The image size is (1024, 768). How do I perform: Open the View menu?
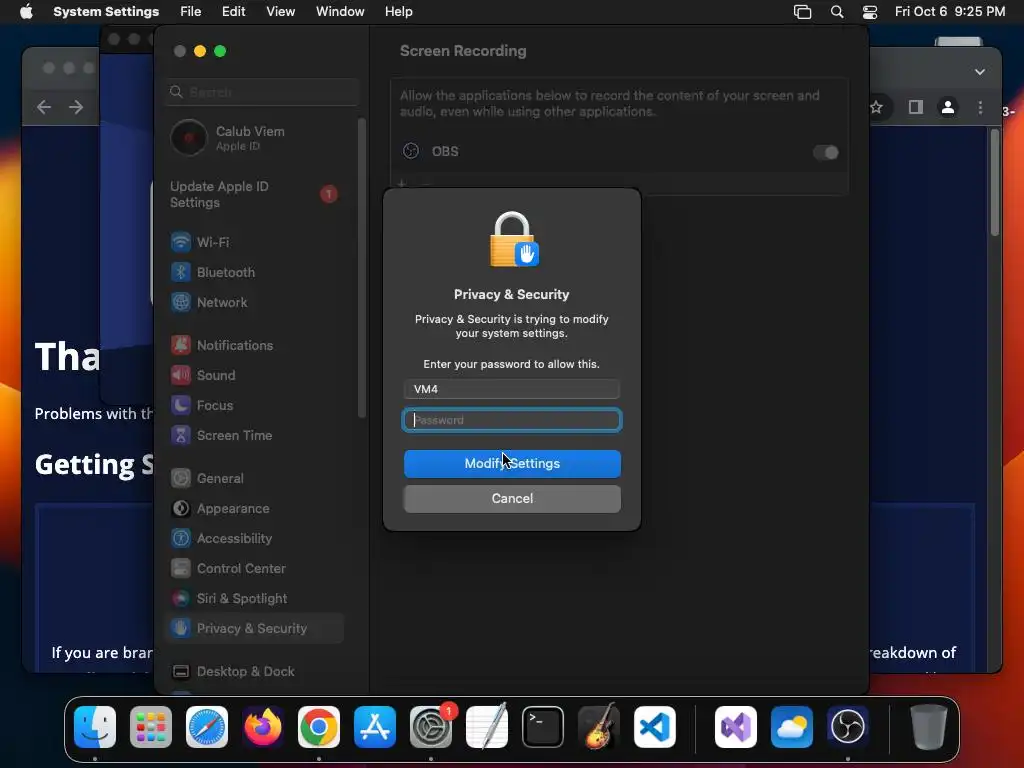tap(281, 12)
